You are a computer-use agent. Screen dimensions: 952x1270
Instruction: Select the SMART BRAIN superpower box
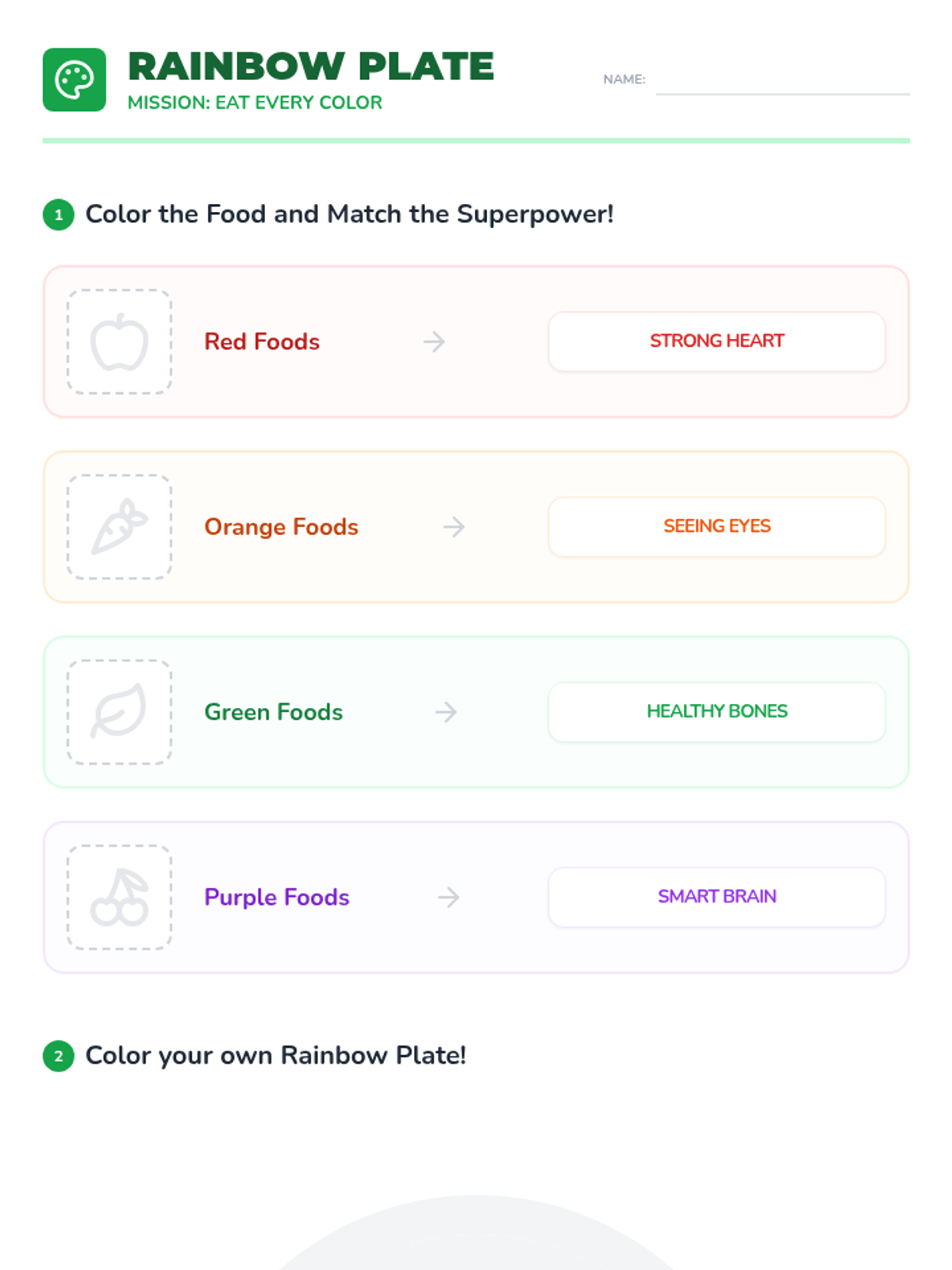[716, 896]
